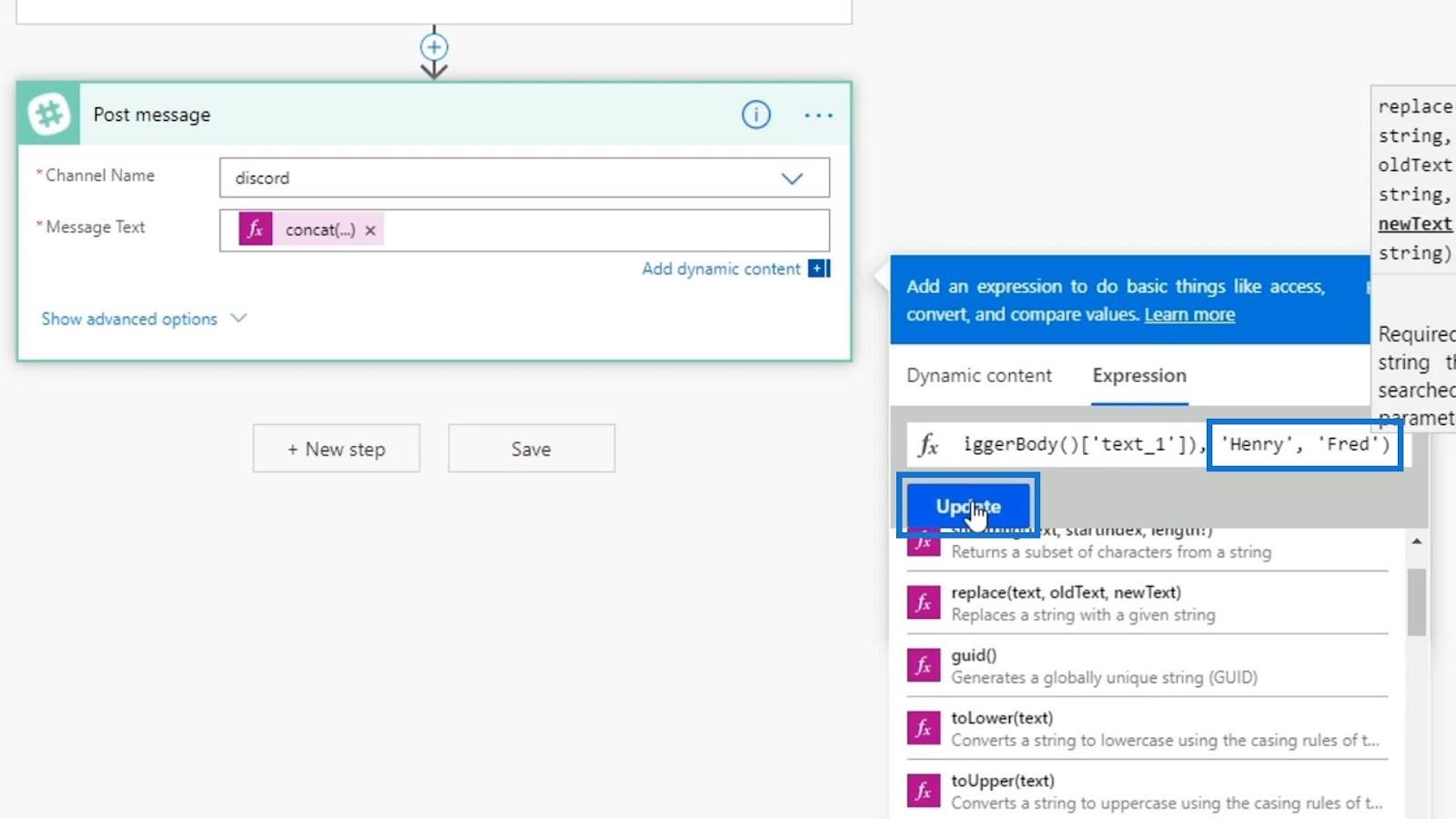The height and width of the screenshot is (819, 1456).
Task: Click the Update button
Action: pos(968,506)
